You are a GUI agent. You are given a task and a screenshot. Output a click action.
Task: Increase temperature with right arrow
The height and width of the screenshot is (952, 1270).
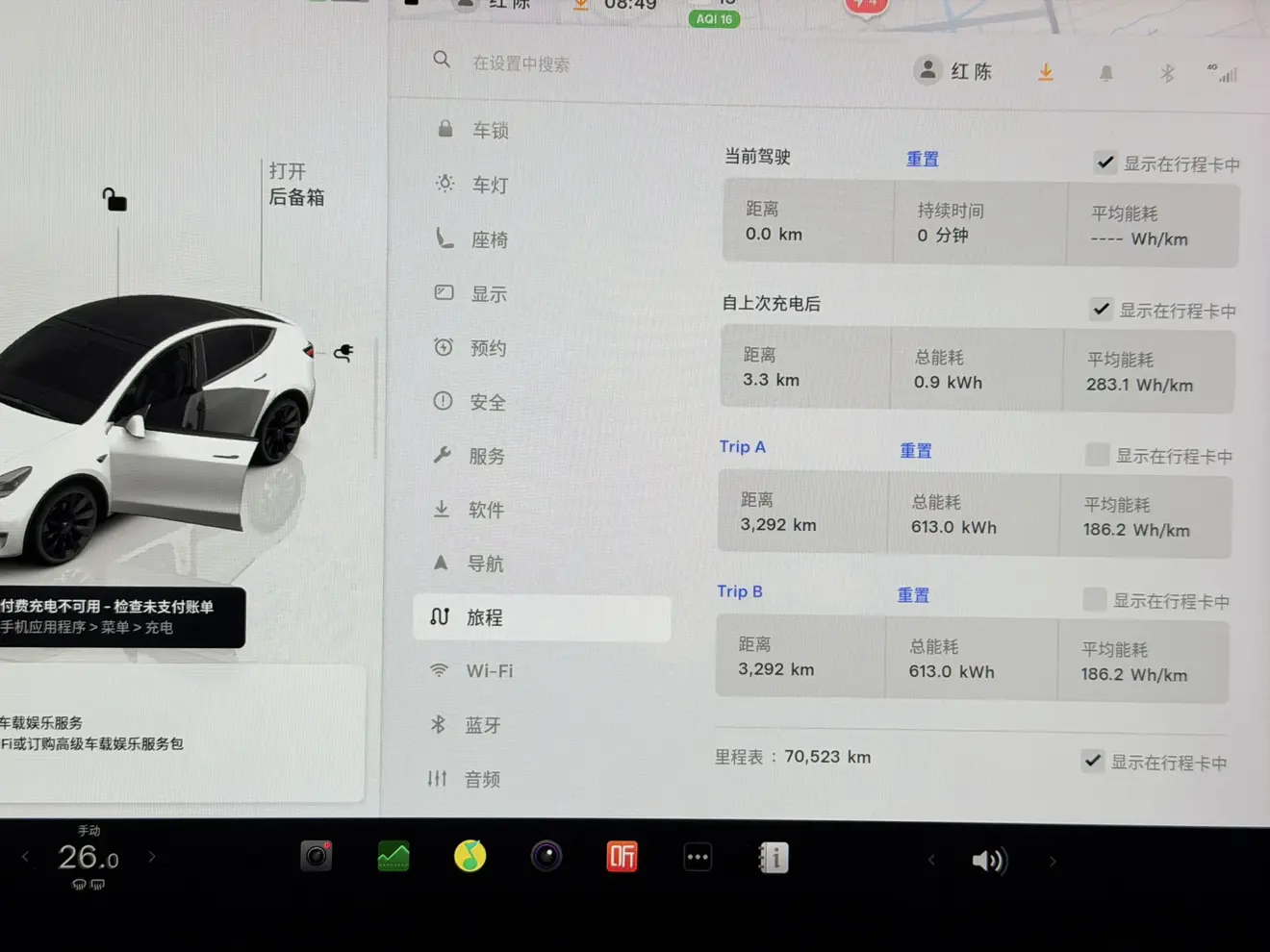152,857
